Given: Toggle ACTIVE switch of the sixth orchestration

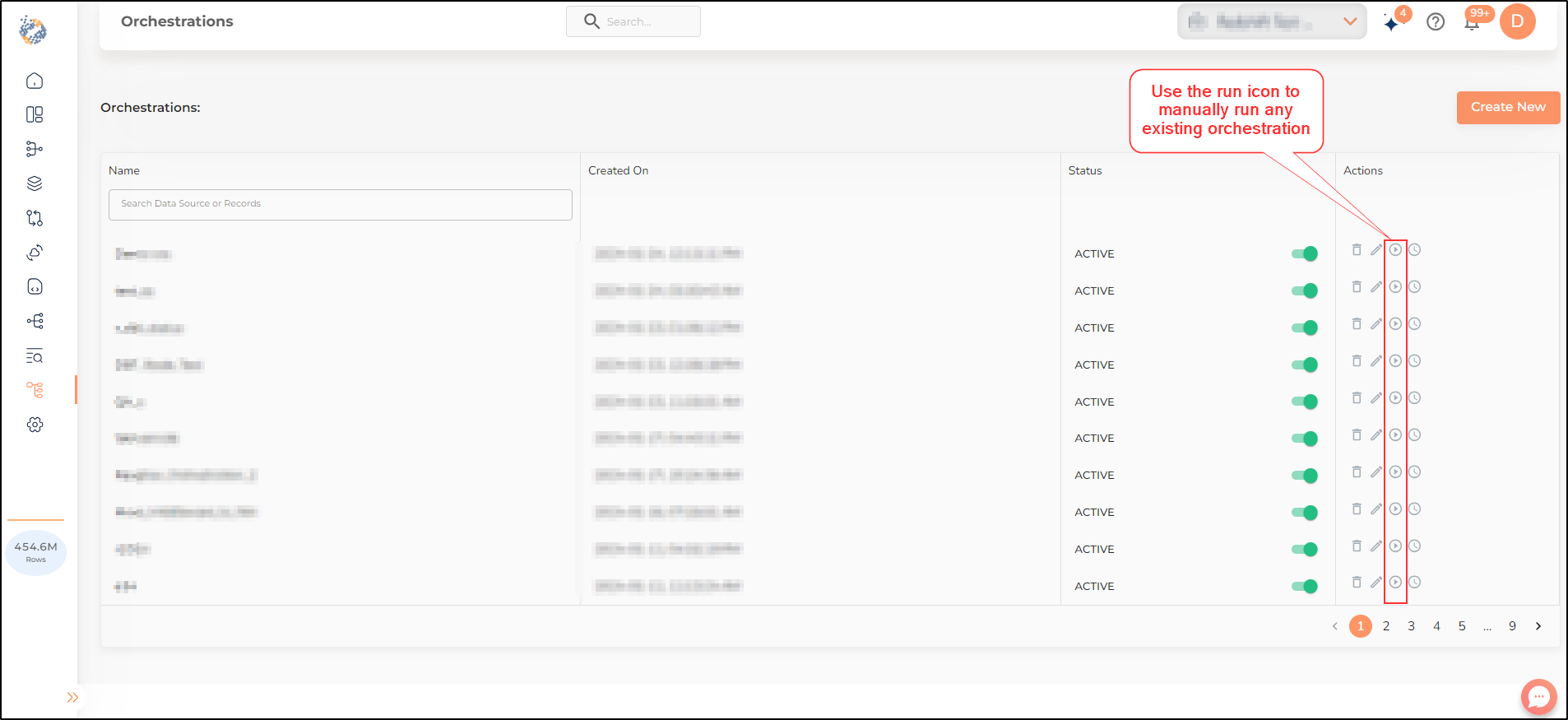Looking at the screenshot, I should click(x=1305, y=439).
